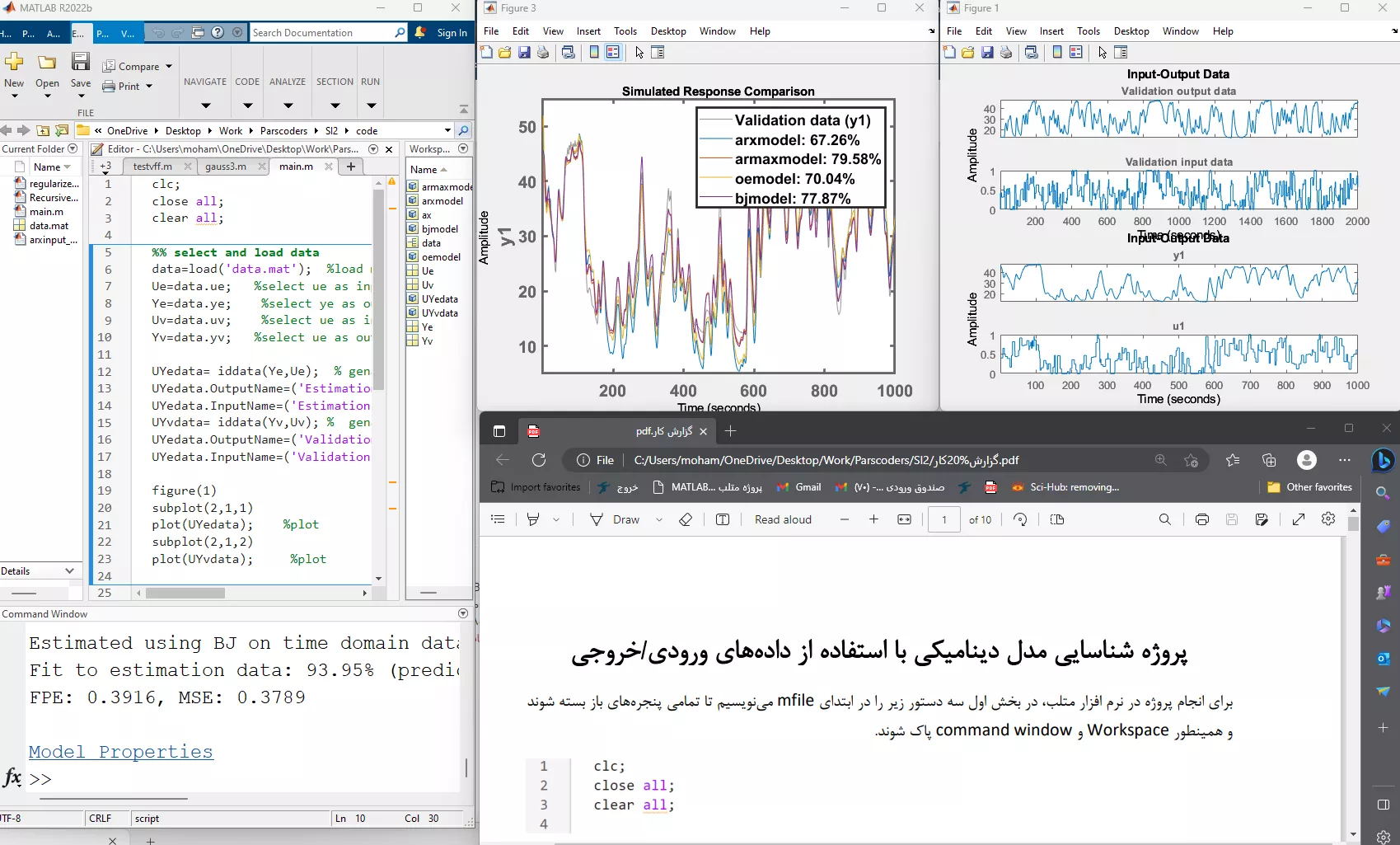The height and width of the screenshot is (845, 1400).
Task: Click the PDF rotate icon
Action: [x=1020, y=519]
